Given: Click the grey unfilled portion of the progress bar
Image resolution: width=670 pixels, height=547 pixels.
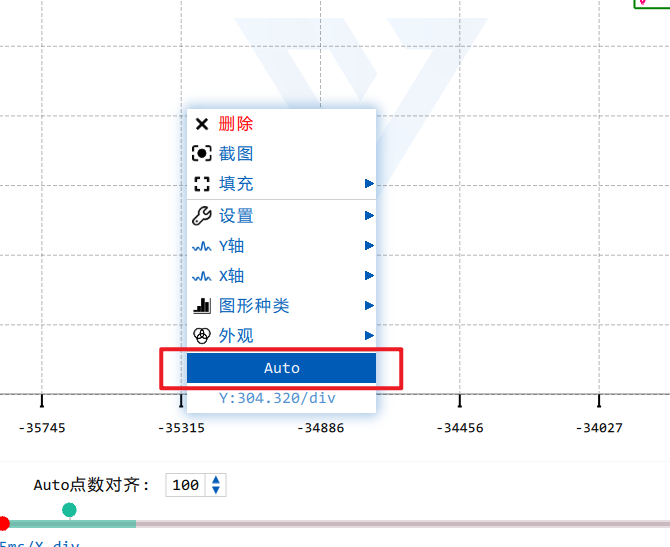Looking at the screenshot, I should pos(403,524).
